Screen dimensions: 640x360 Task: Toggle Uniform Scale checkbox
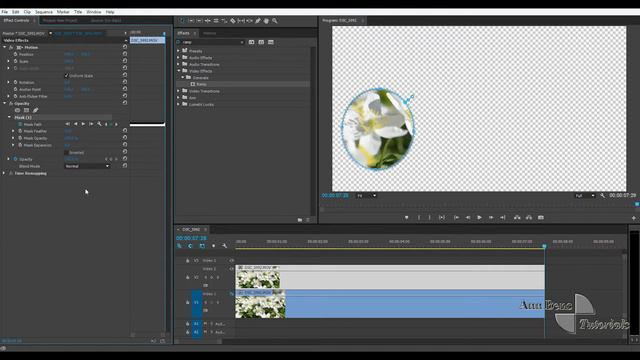coord(67,76)
